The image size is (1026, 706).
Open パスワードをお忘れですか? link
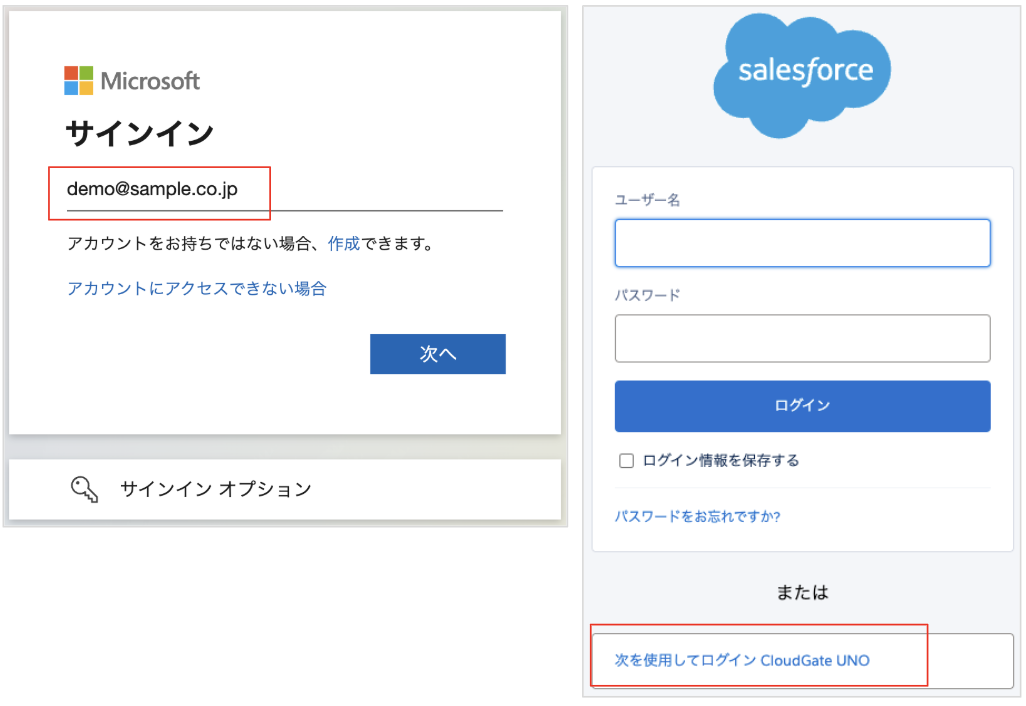(x=697, y=517)
